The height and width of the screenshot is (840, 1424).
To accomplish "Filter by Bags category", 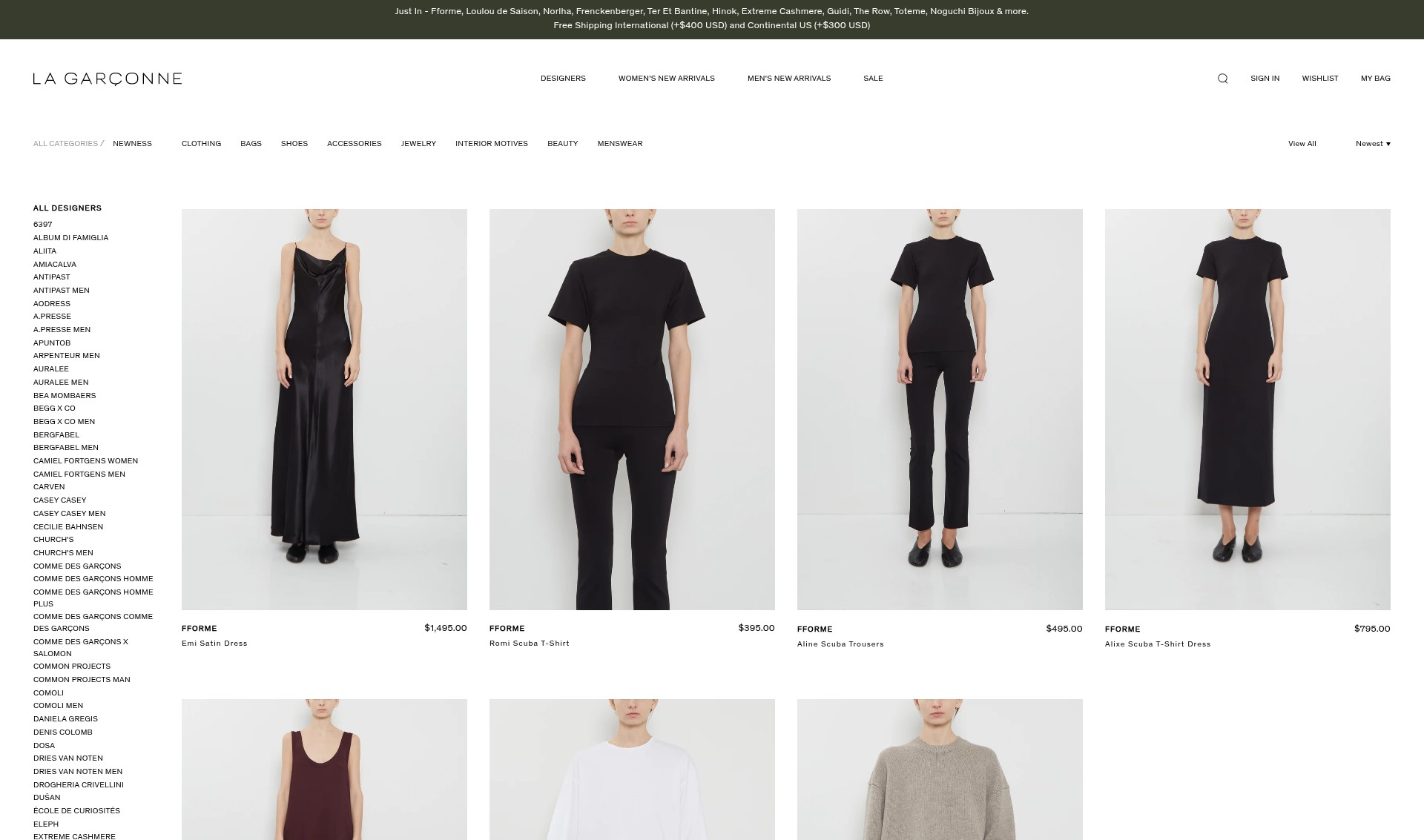I will point(251,144).
